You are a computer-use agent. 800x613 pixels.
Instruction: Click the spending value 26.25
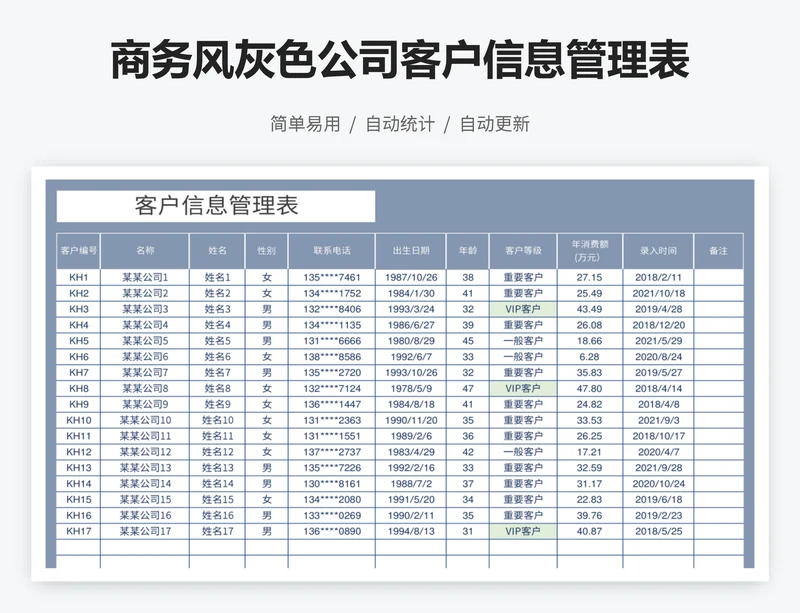pyautogui.click(x=590, y=436)
